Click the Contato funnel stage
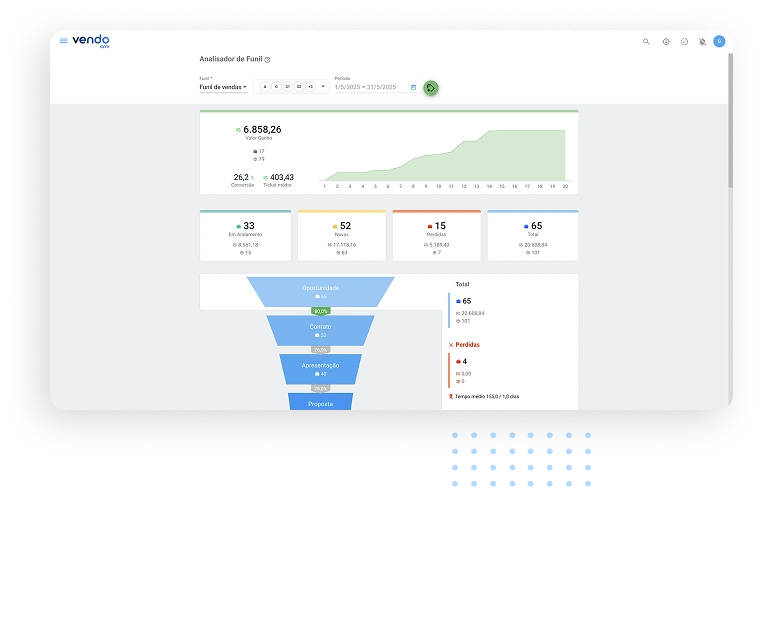This screenshot has width=763, height=625. click(x=320, y=330)
